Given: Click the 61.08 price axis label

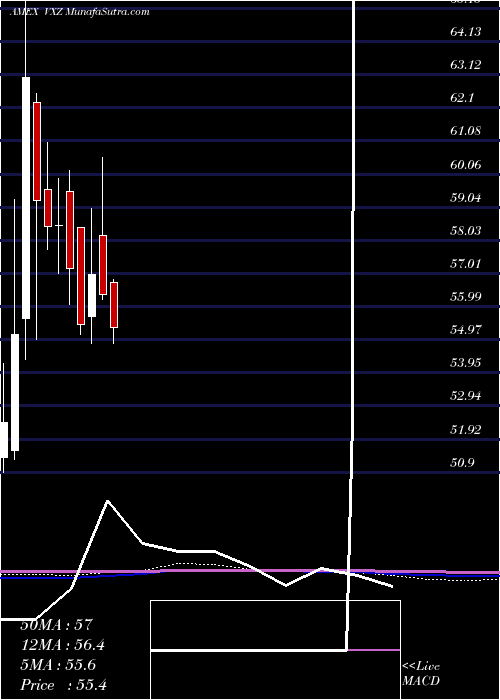Looking at the screenshot, I should point(467,131).
